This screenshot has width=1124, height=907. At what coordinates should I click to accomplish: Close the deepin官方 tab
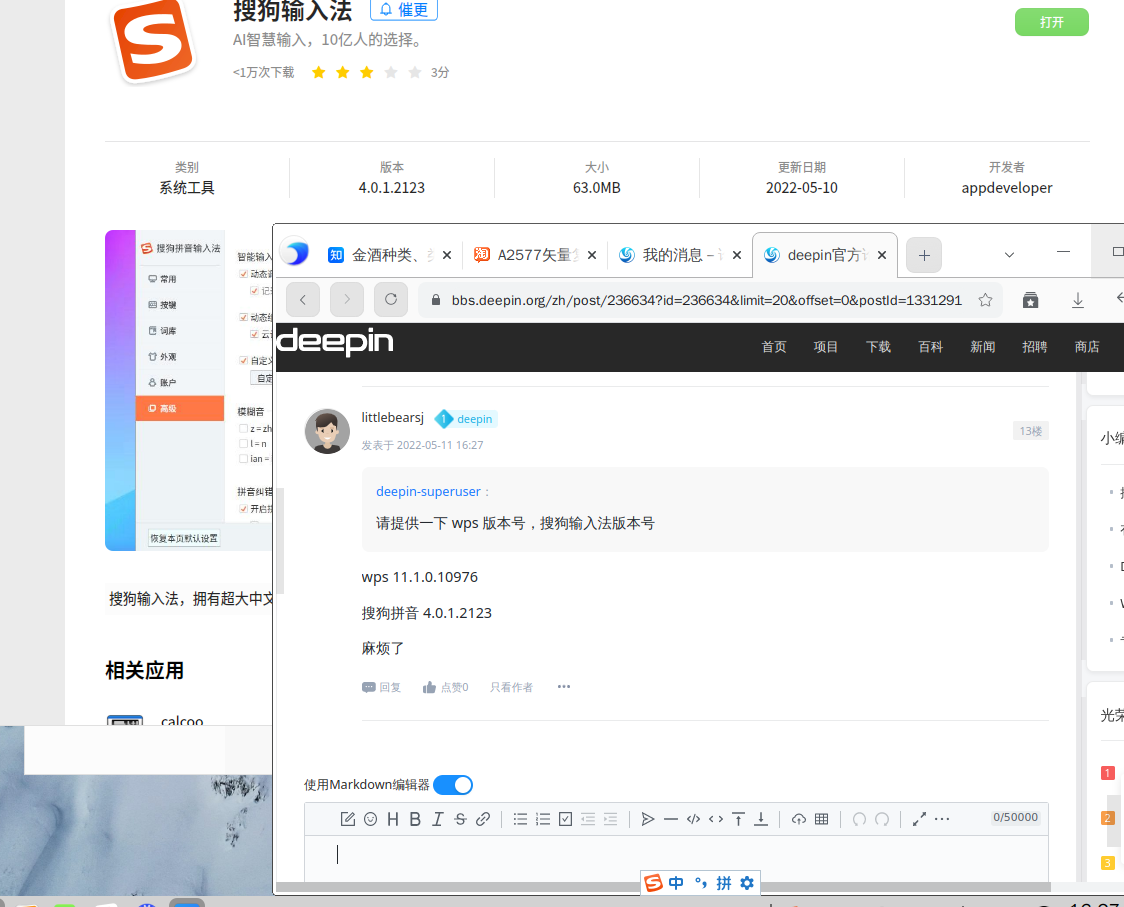tap(882, 255)
